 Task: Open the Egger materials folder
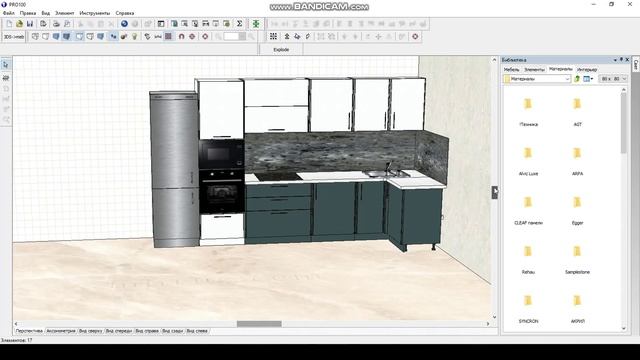point(577,209)
